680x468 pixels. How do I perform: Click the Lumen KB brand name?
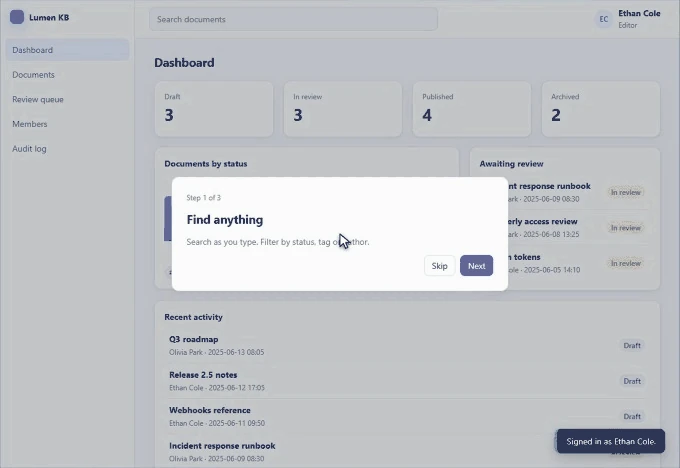49,17
